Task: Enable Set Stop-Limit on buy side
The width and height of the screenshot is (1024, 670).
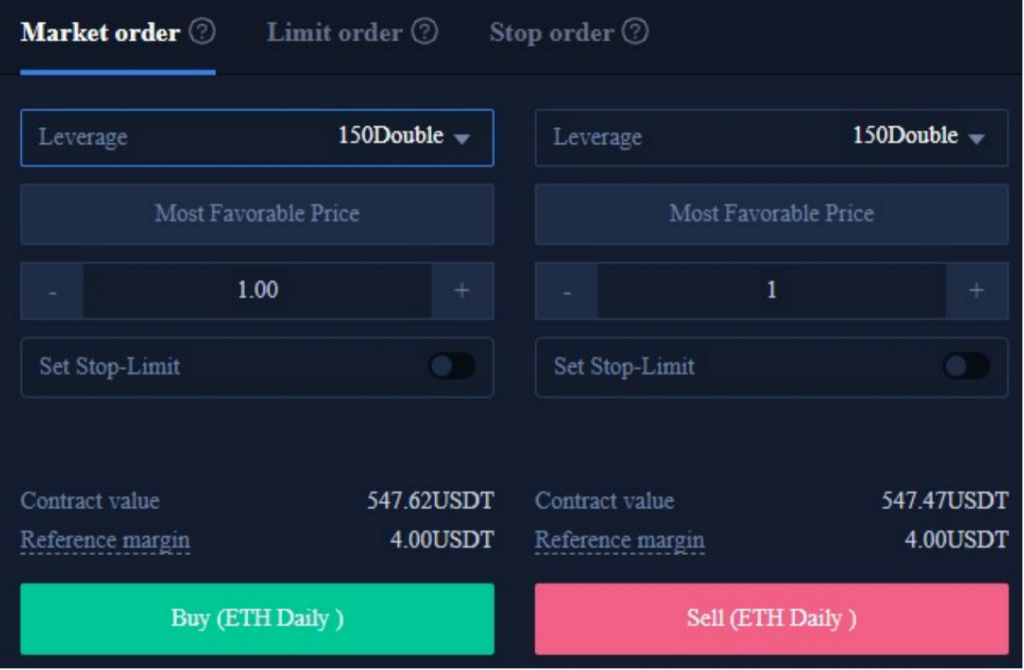Action: point(452,366)
